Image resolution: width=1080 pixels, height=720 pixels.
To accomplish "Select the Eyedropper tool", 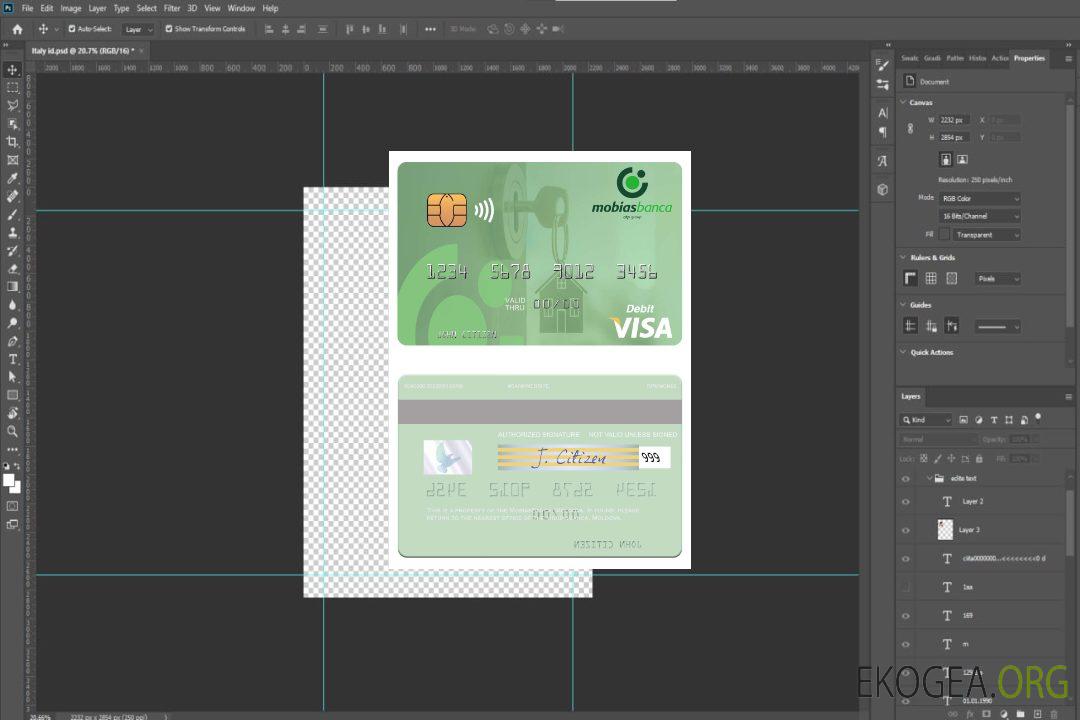I will 12,178.
